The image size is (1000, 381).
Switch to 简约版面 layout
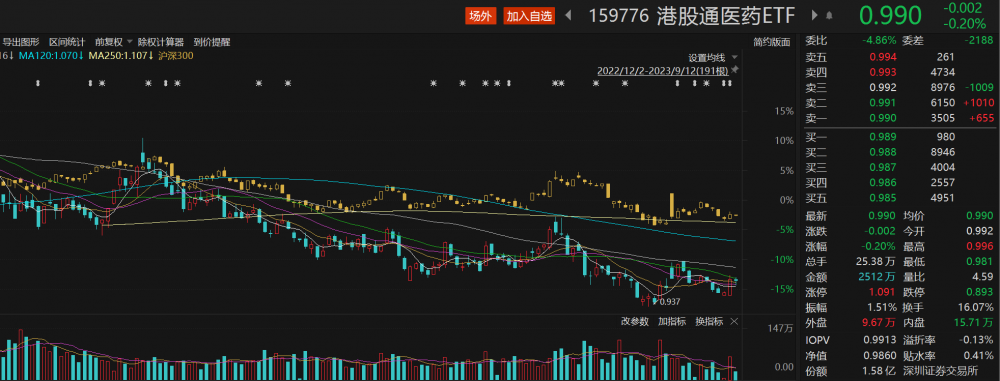pos(772,42)
